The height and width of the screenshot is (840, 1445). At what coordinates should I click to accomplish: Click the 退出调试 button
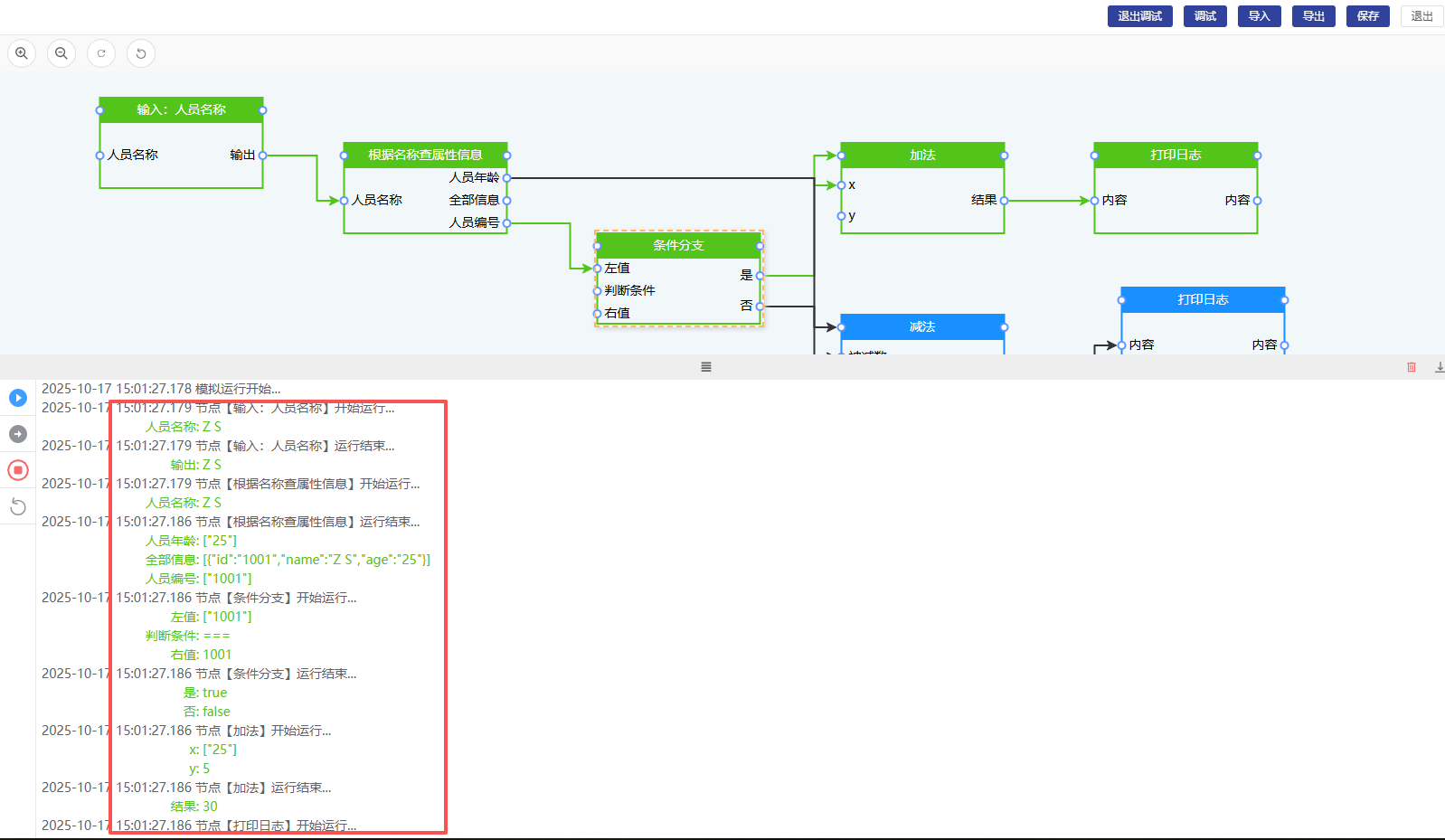click(x=1139, y=16)
